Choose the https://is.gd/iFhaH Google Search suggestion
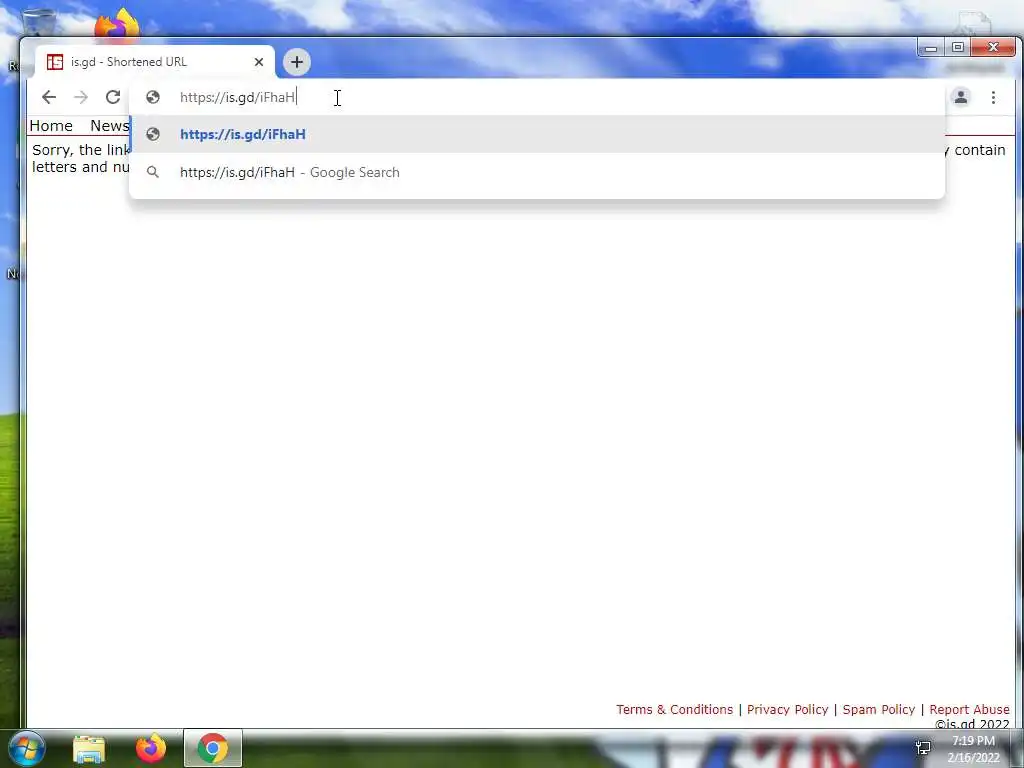1024x768 pixels. [x=537, y=172]
